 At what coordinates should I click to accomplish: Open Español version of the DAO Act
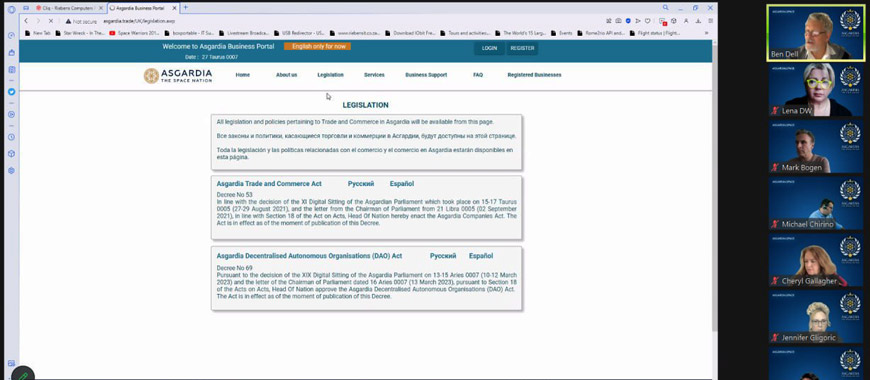coord(480,256)
